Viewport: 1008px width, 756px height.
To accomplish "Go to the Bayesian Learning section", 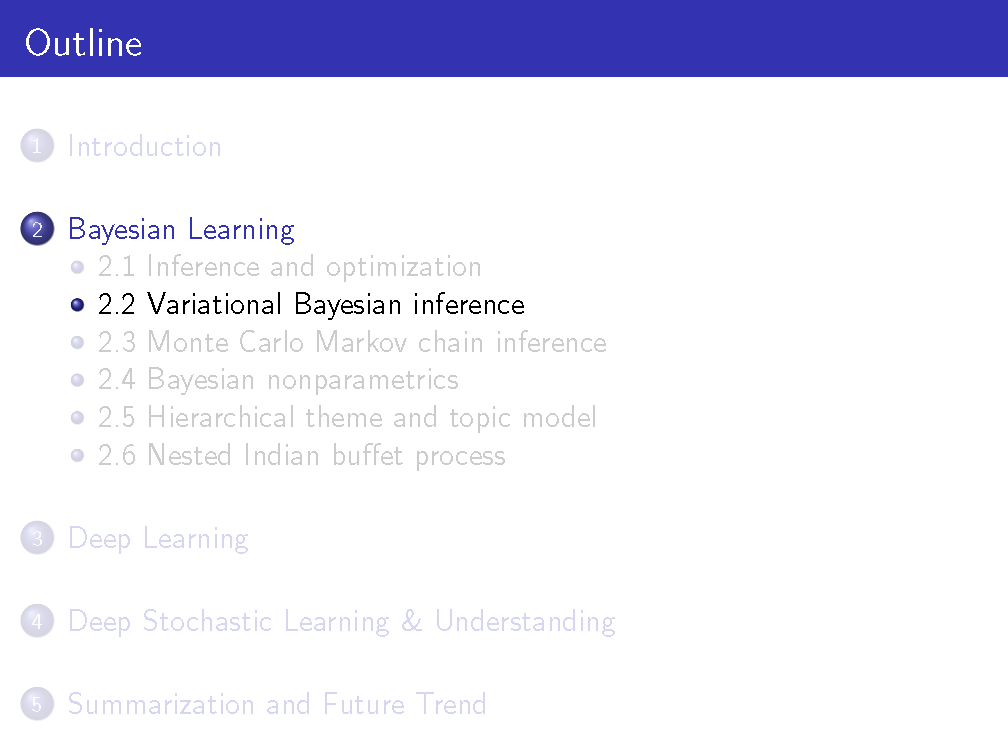I will [181, 230].
